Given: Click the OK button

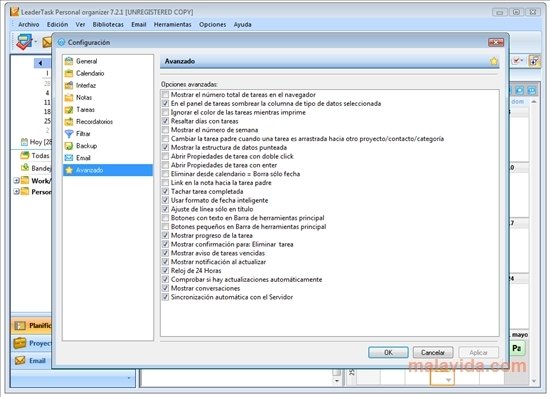Looking at the screenshot, I should tap(388, 352).
